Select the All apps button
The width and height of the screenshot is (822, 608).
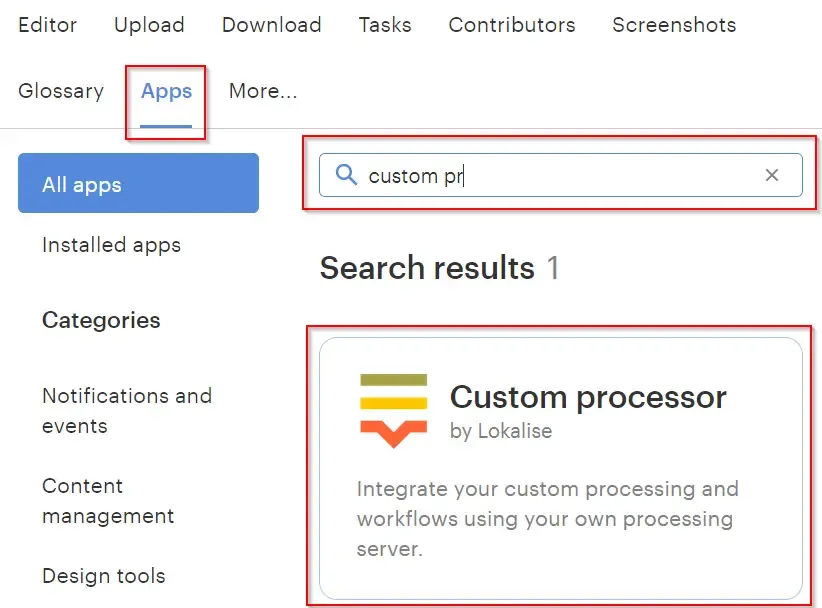138,183
